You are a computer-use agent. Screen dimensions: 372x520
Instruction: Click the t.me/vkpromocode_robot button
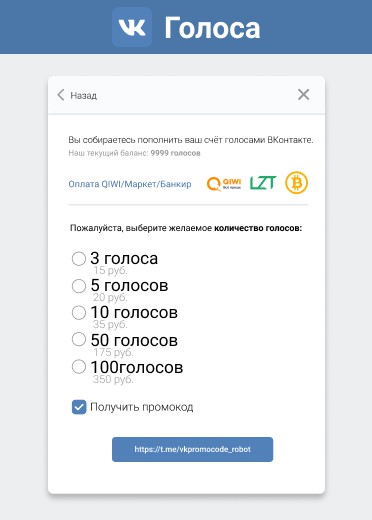tap(192, 449)
